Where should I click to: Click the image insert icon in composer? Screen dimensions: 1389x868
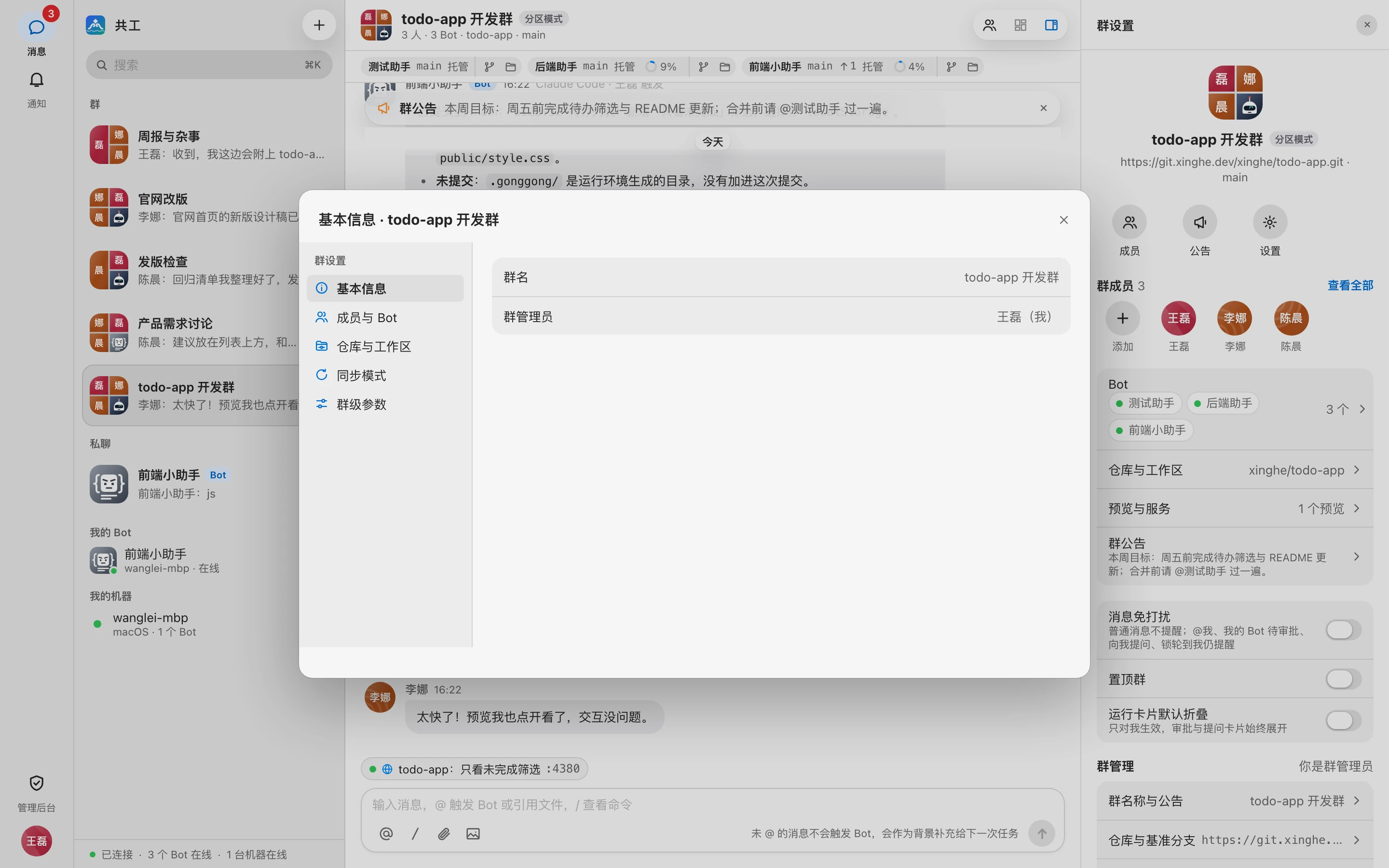point(473,834)
